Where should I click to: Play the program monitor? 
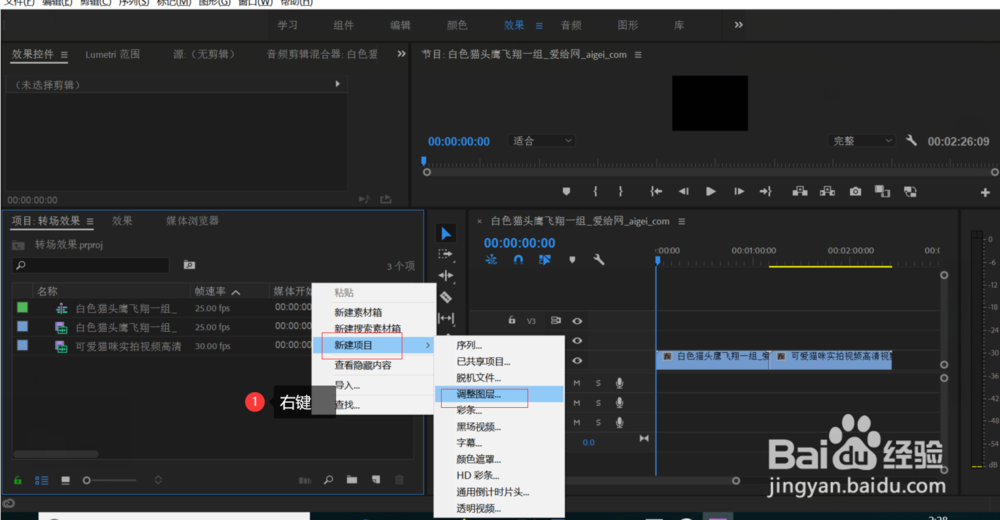pyautogui.click(x=710, y=191)
